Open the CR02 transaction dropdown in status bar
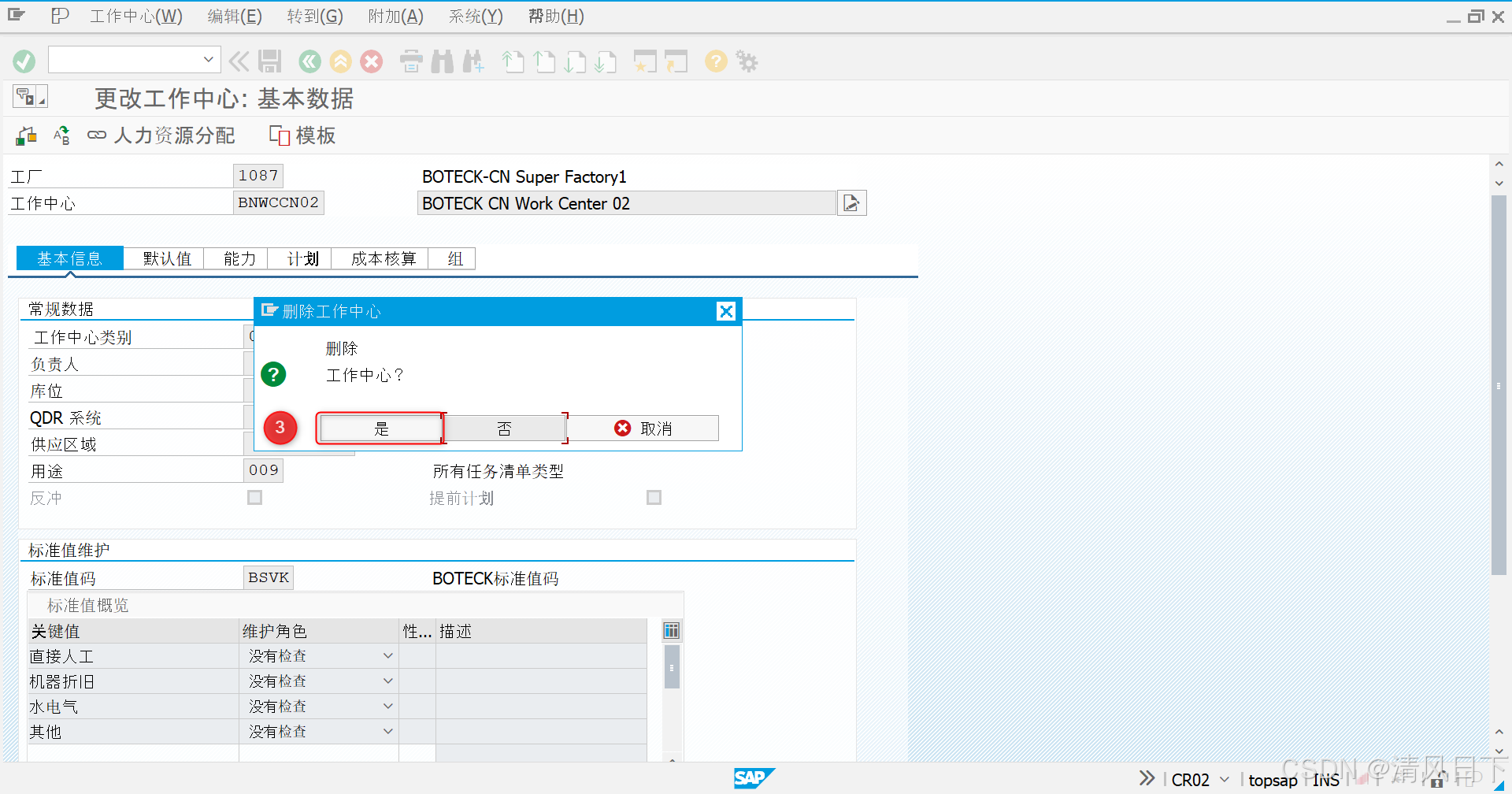1512x794 pixels. [x=1225, y=779]
